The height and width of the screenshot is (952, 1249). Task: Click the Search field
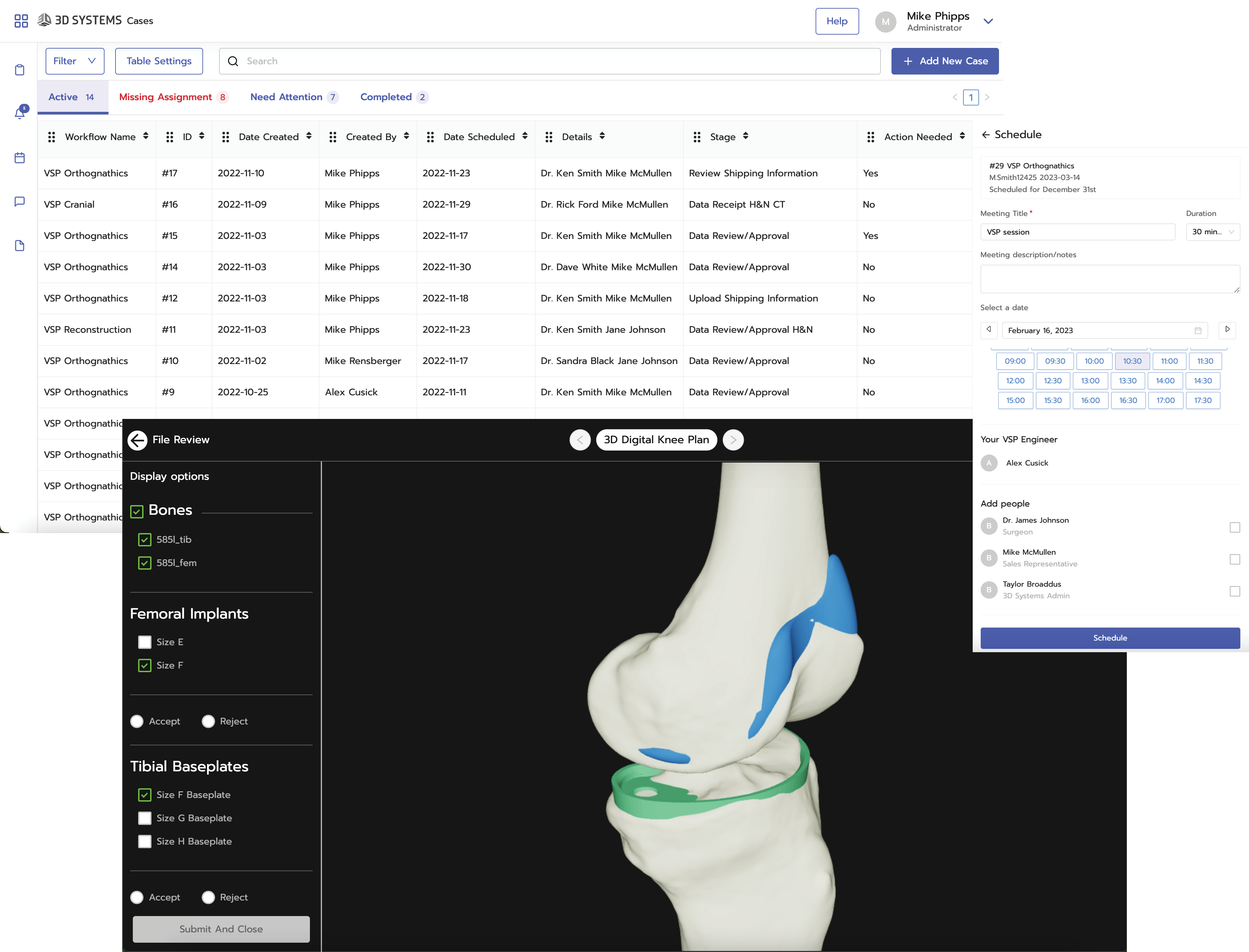(x=549, y=61)
